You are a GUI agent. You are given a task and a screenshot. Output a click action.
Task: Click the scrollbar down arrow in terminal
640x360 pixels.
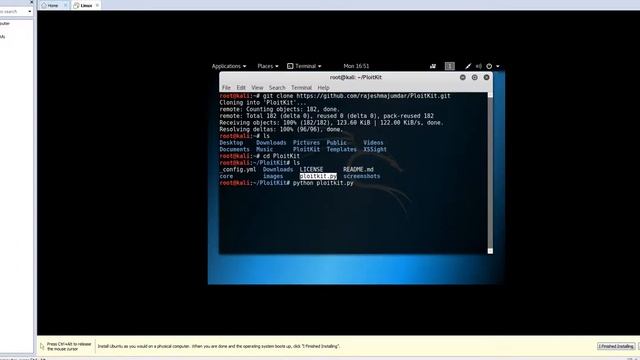click(x=490, y=251)
